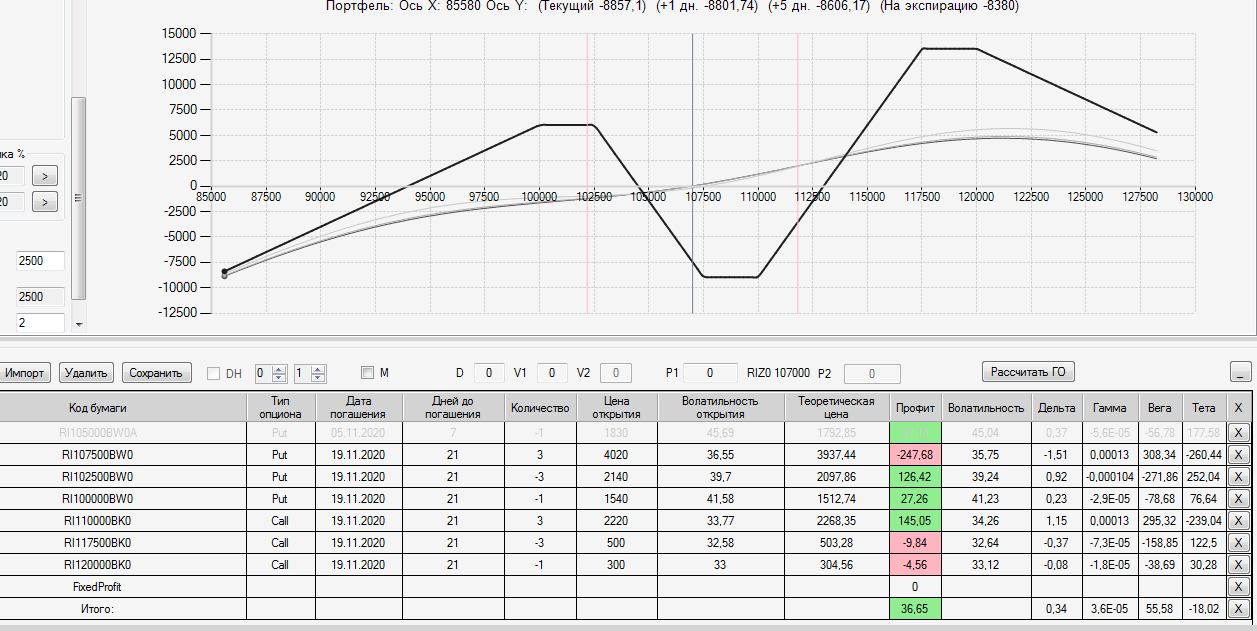The height and width of the screenshot is (631, 1257).
Task: Click the Дельта column header
Action: point(1057,408)
